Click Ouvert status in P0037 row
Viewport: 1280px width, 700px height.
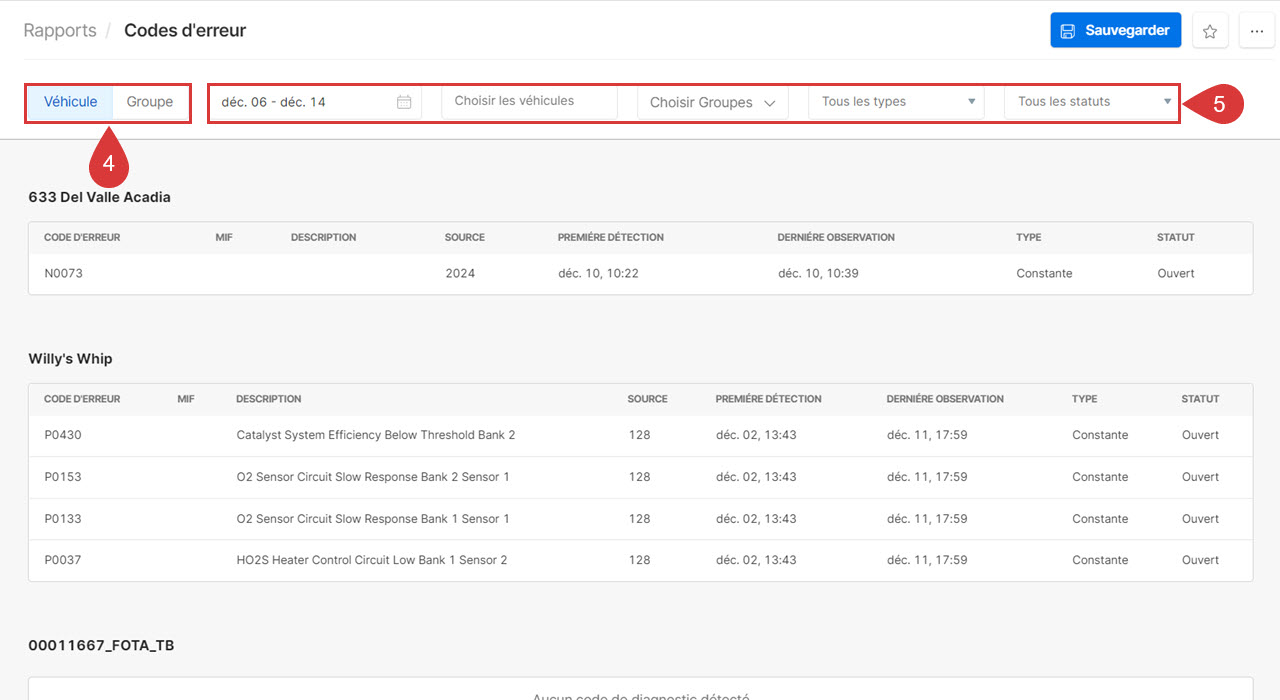(1200, 560)
